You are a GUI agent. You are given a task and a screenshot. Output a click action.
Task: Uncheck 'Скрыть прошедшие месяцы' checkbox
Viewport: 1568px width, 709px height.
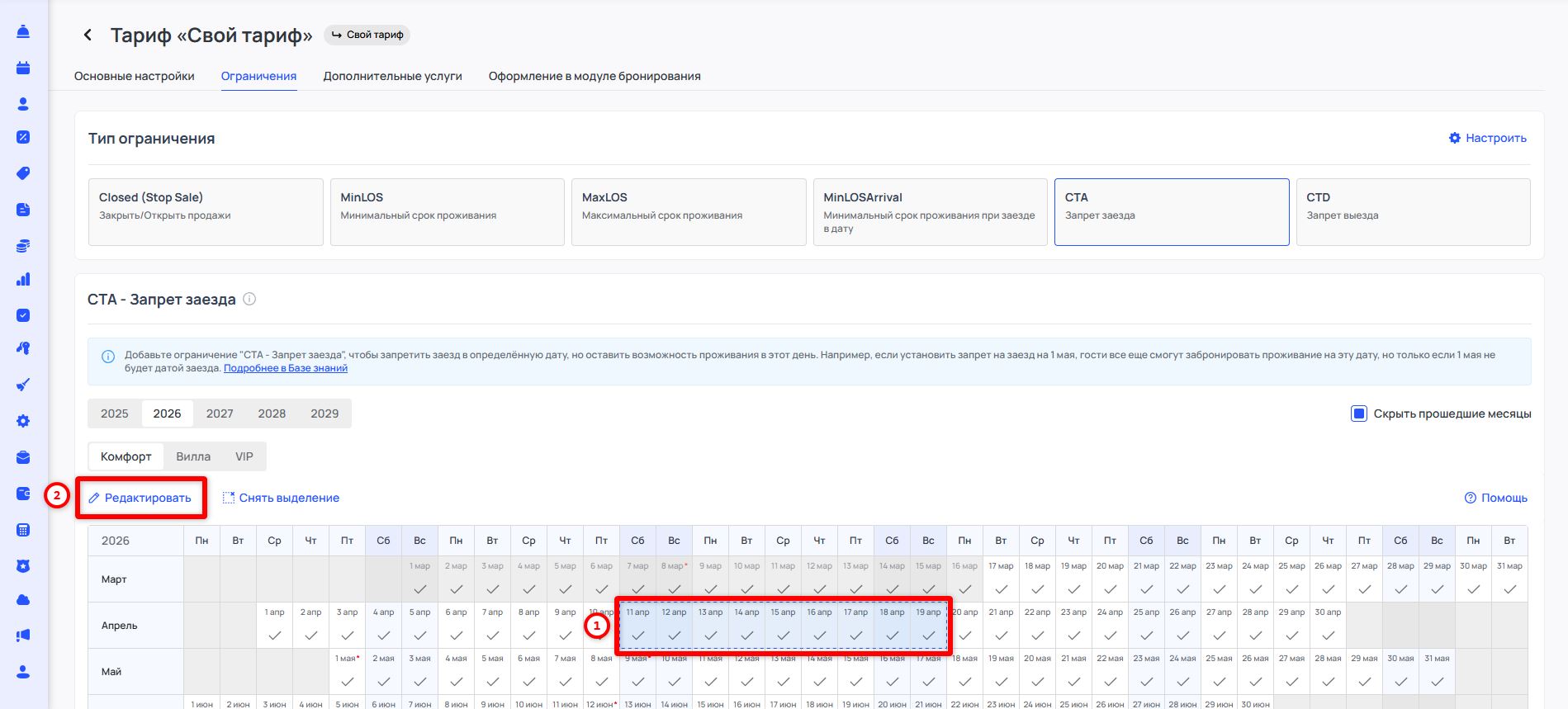[1358, 414]
